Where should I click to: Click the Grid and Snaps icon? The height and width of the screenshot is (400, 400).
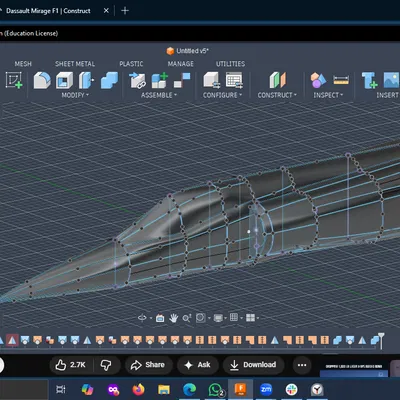coord(234,317)
